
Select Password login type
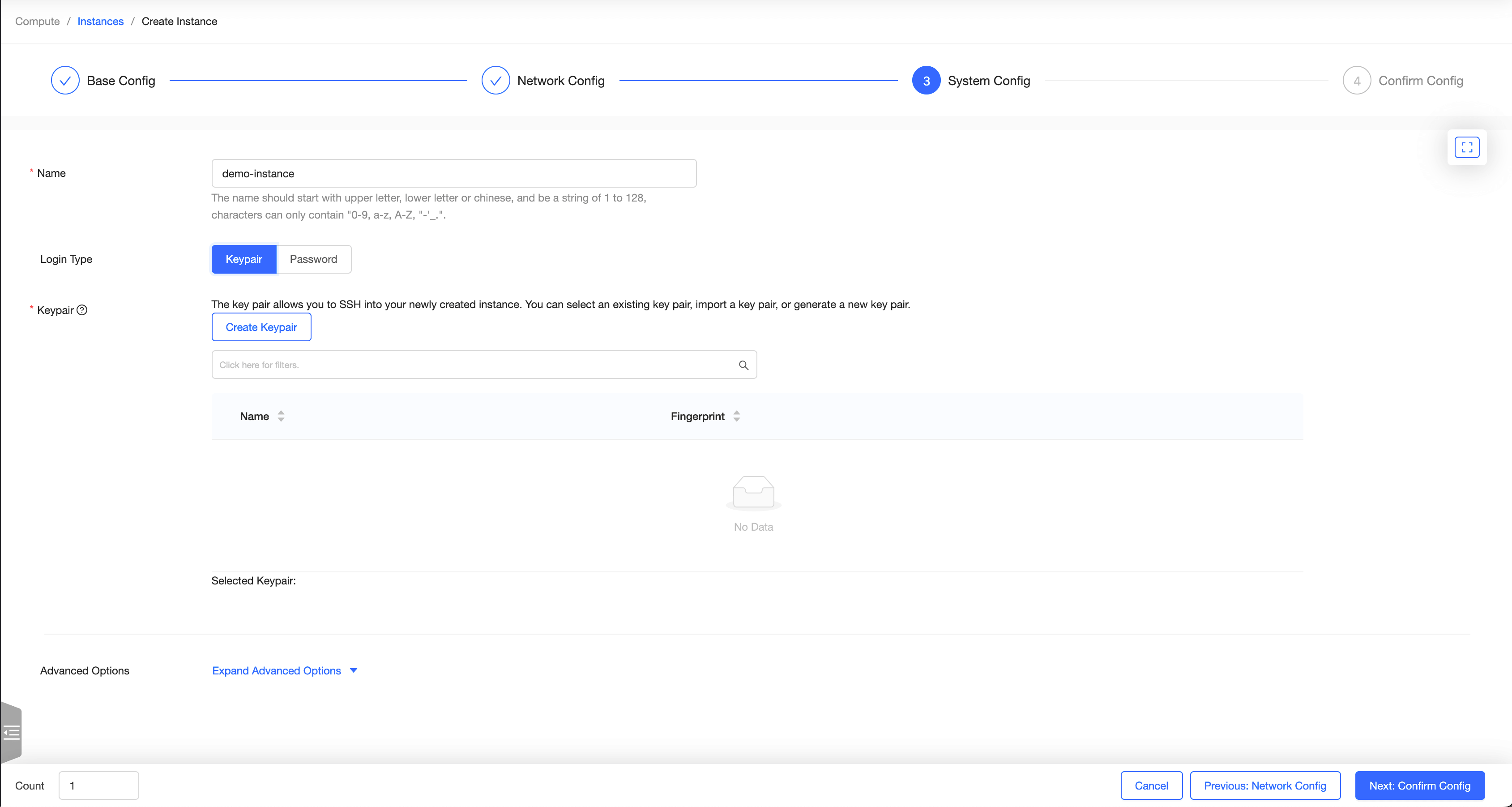[313, 259]
